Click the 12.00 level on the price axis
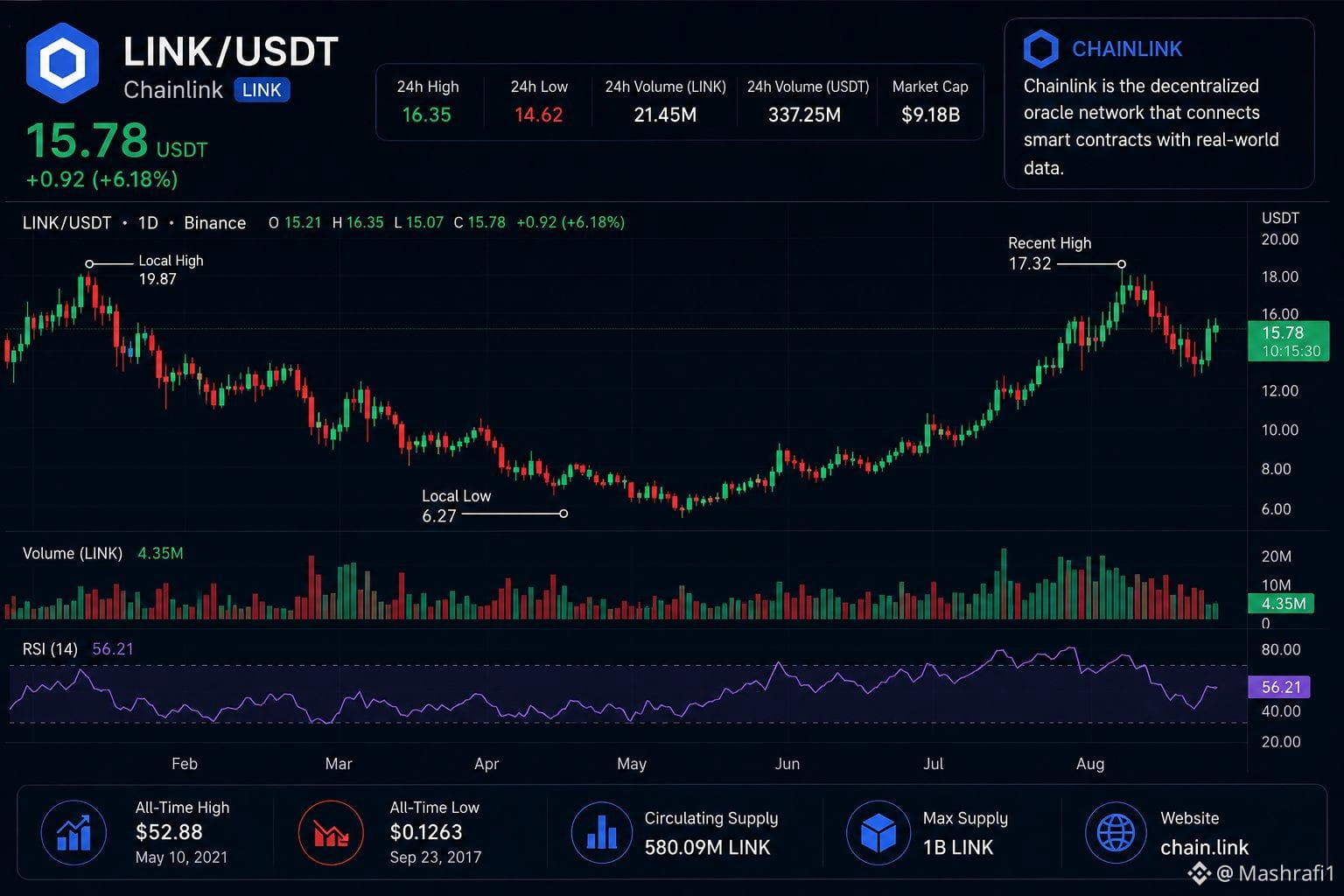 pyautogui.click(x=1279, y=390)
